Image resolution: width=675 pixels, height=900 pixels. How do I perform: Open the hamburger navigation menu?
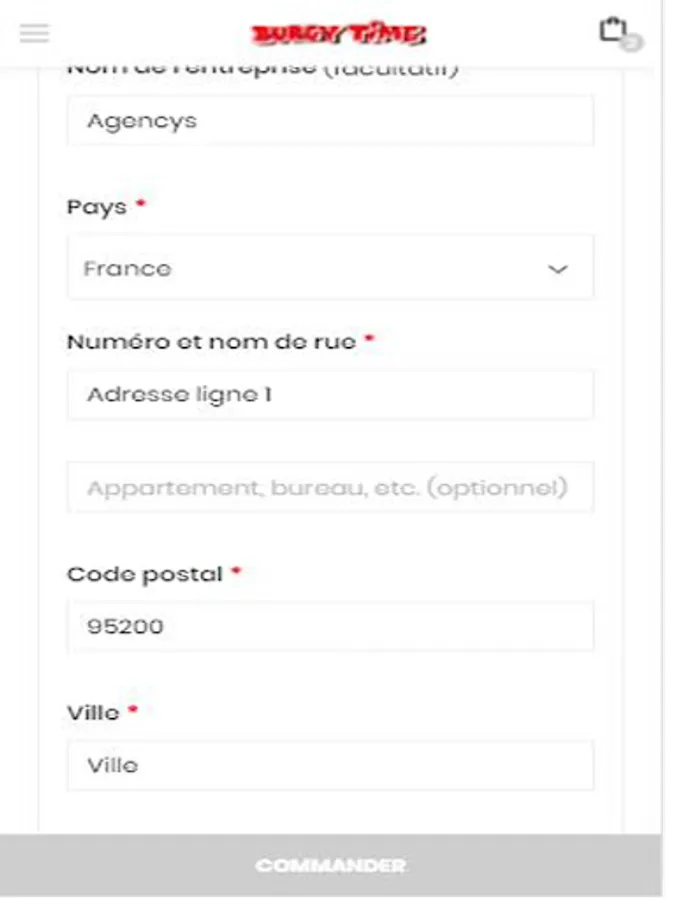click(34, 33)
